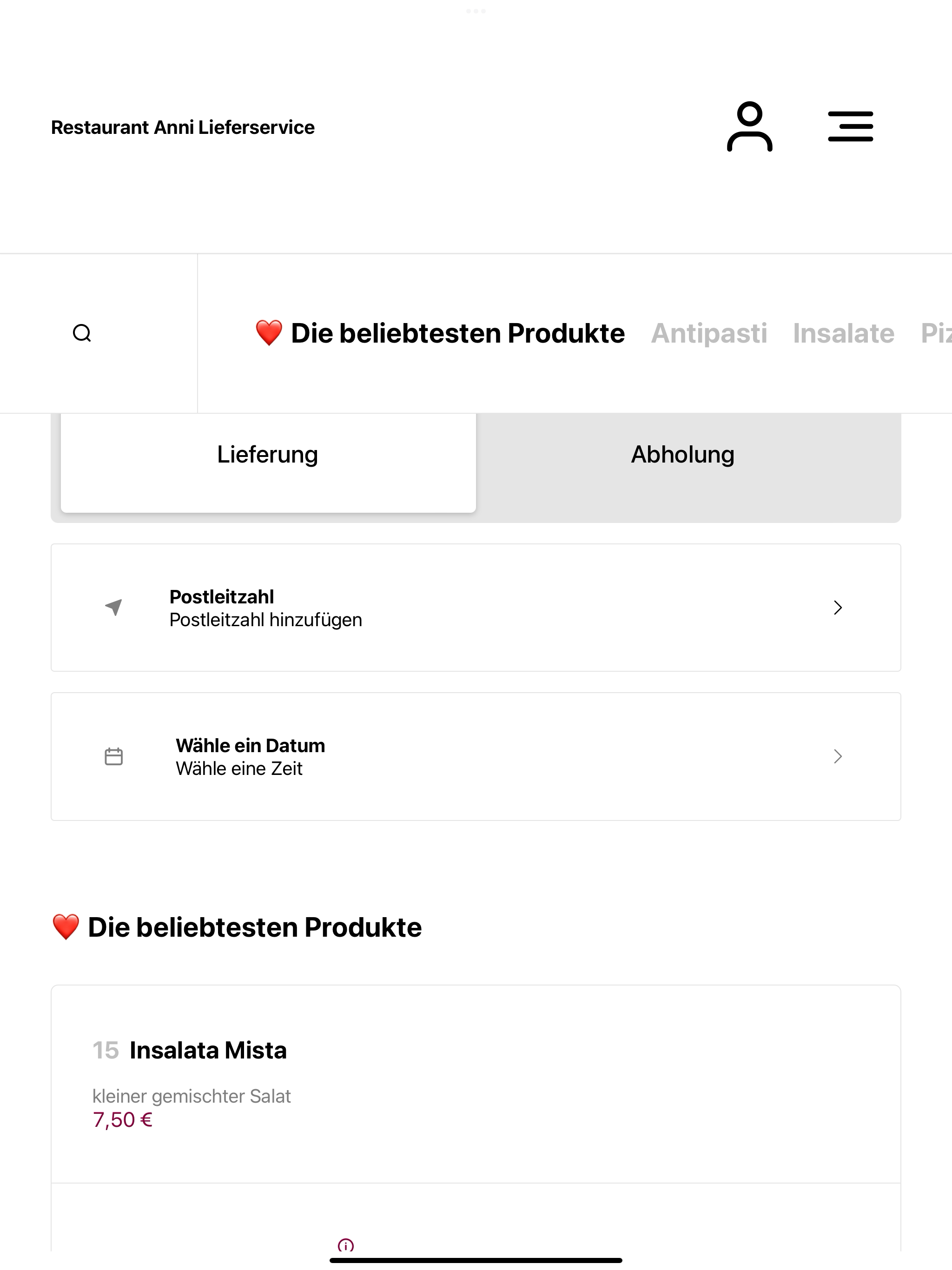Open Postleitzahl hinzufügen entry
The width and height of the screenshot is (952, 1270).
pyautogui.click(x=476, y=608)
